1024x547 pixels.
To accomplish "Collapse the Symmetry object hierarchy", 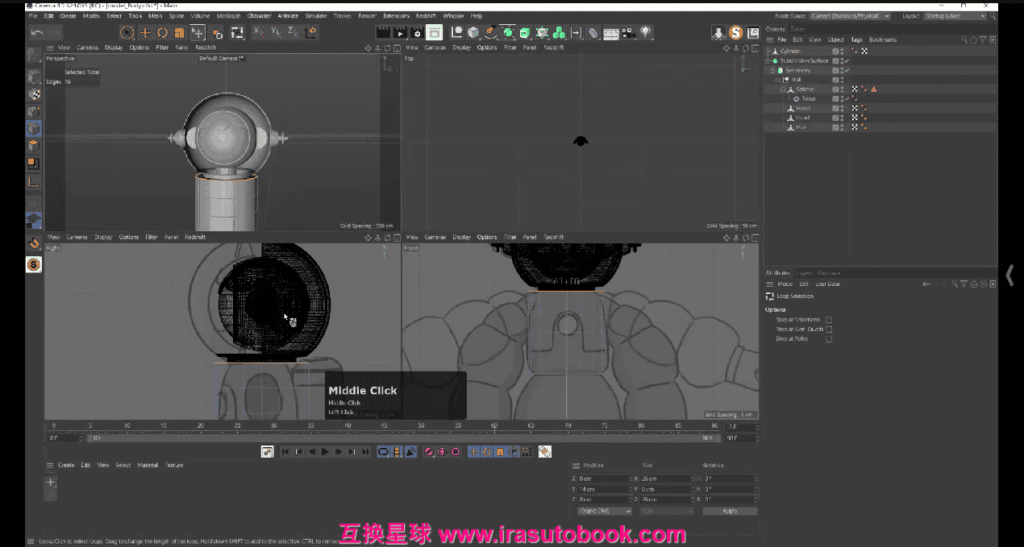I will click(x=773, y=70).
